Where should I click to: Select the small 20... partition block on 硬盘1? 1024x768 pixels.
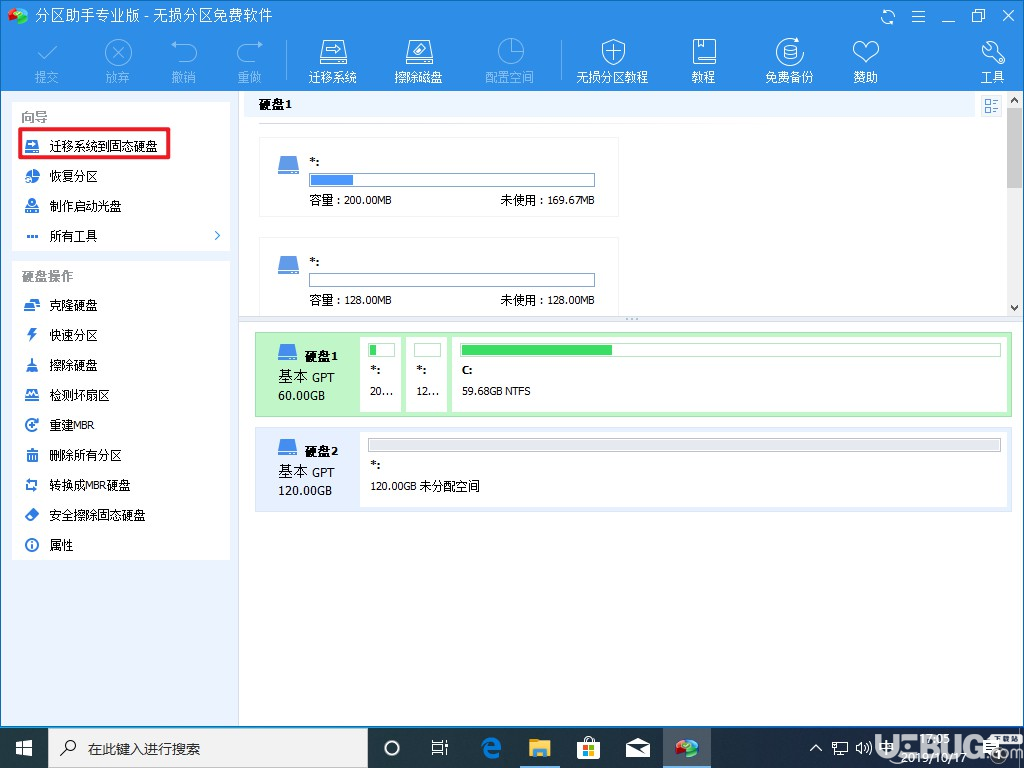coord(381,375)
